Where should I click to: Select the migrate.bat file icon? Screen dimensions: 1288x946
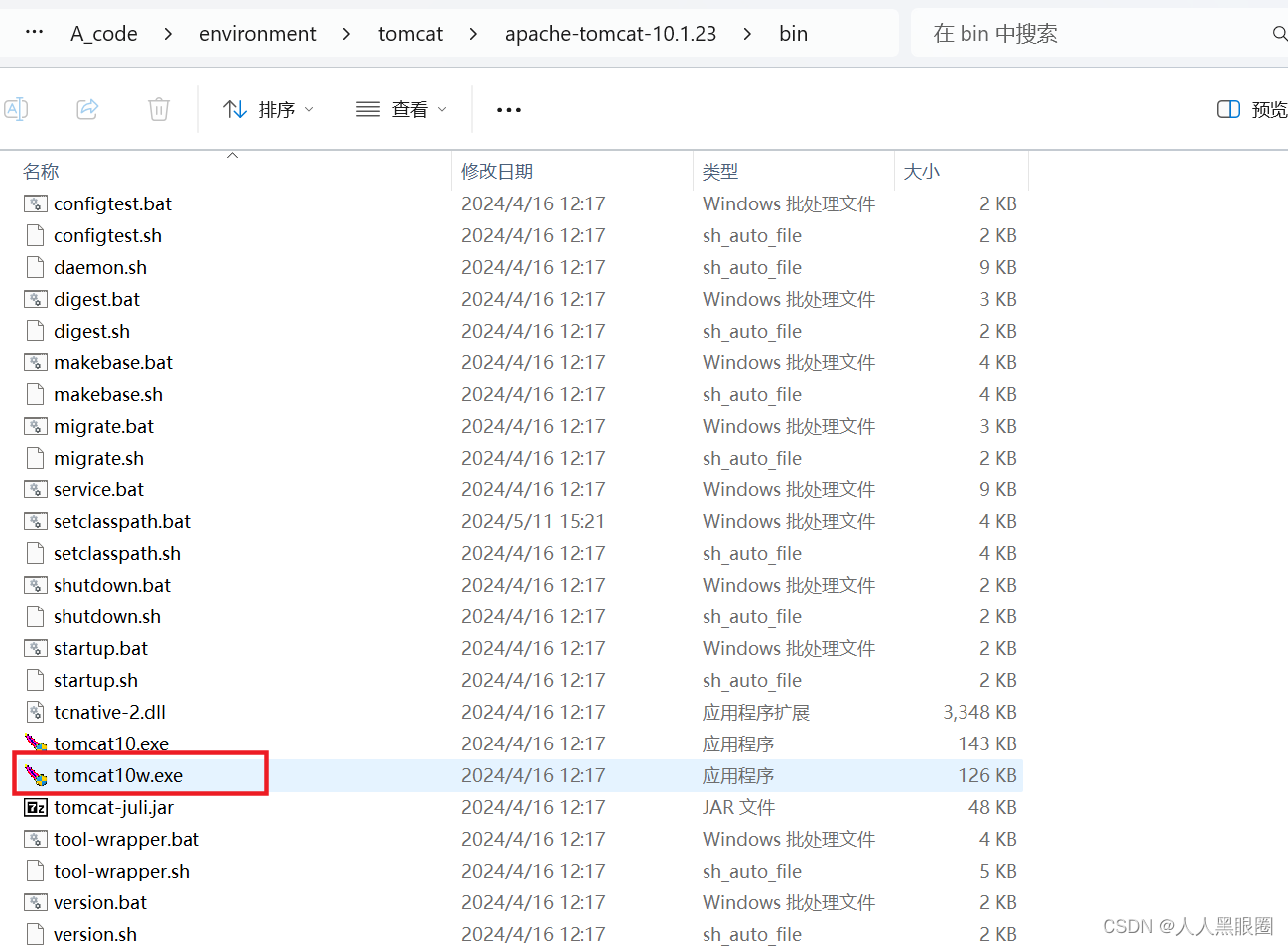(x=36, y=426)
